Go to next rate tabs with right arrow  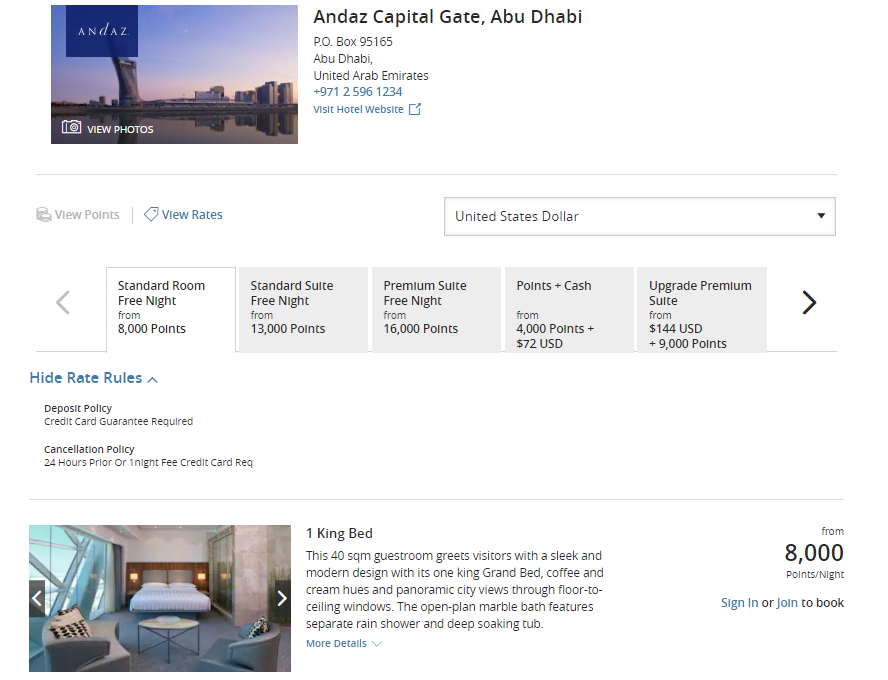click(809, 302)
